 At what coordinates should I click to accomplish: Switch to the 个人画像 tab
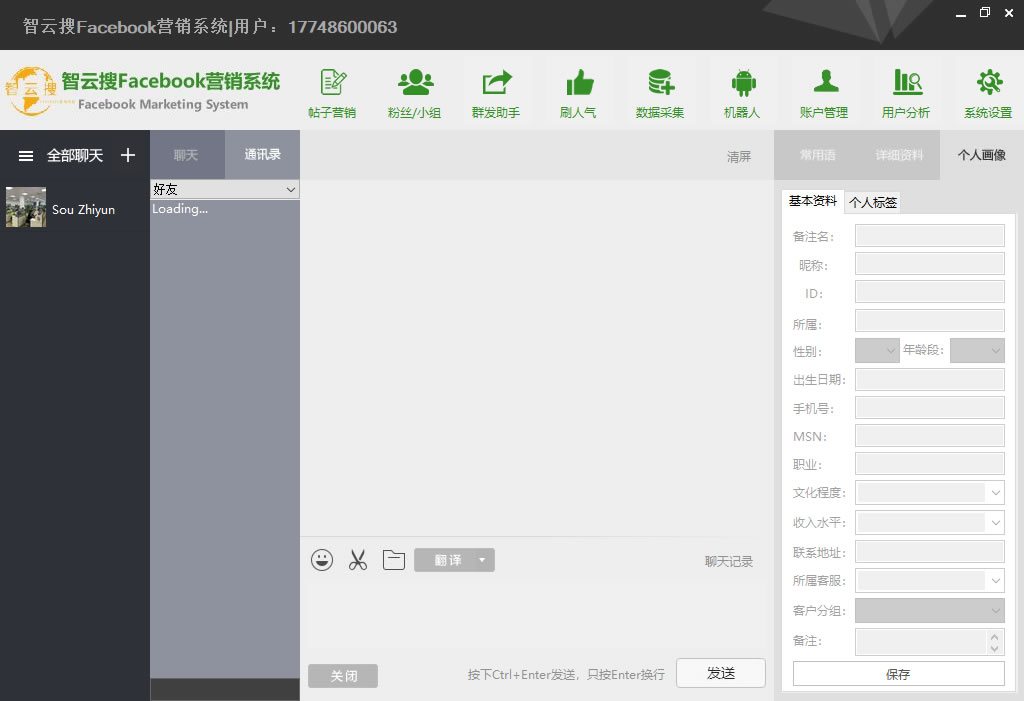click(982, 155)
